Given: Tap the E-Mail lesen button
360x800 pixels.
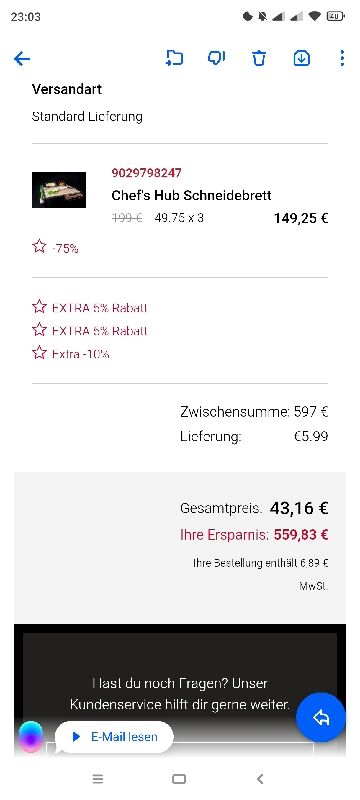Looking at the screenshot, I should [x=115, y=737].
